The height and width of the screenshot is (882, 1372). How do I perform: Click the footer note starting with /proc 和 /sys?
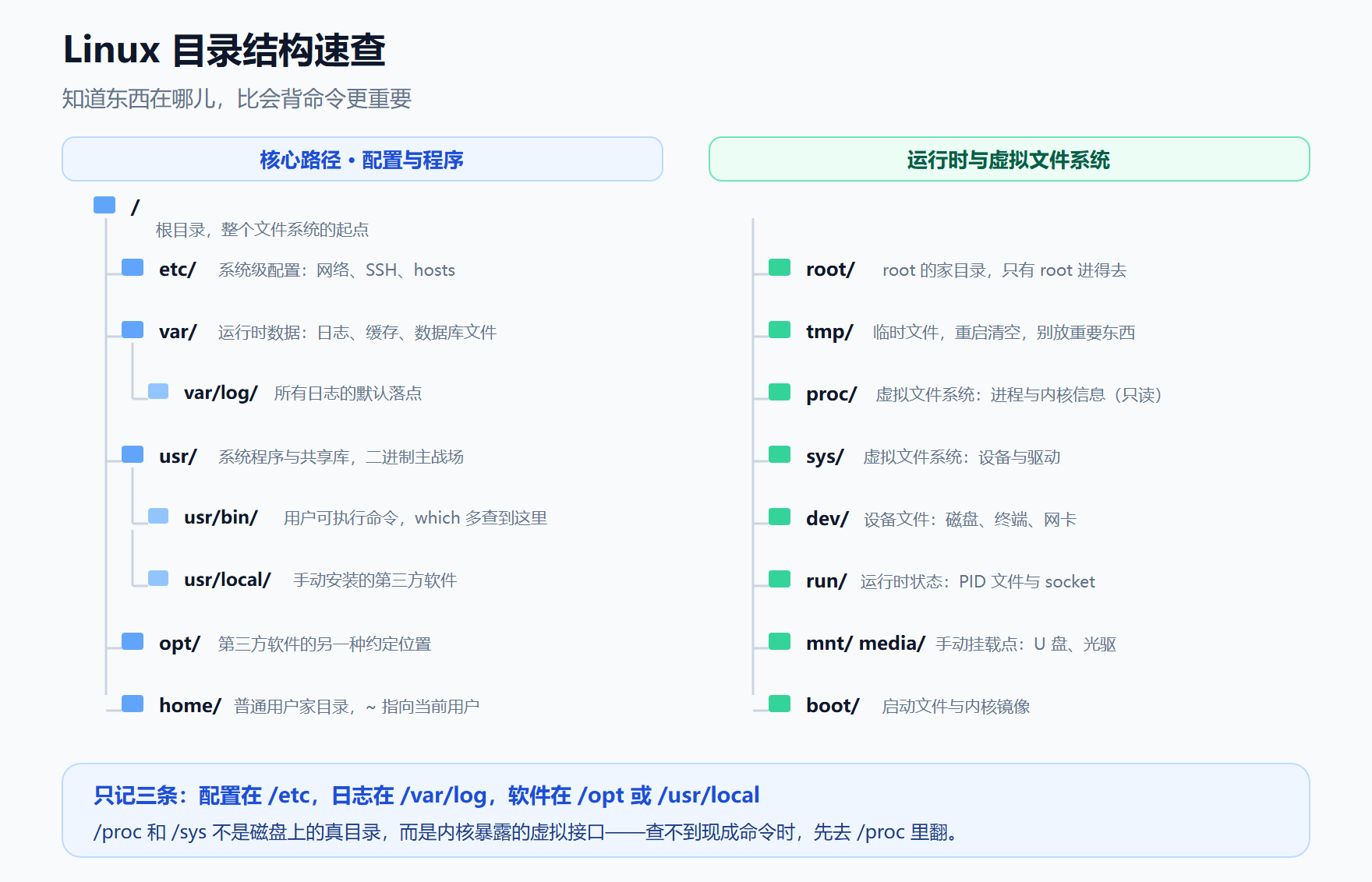[526, 832]
